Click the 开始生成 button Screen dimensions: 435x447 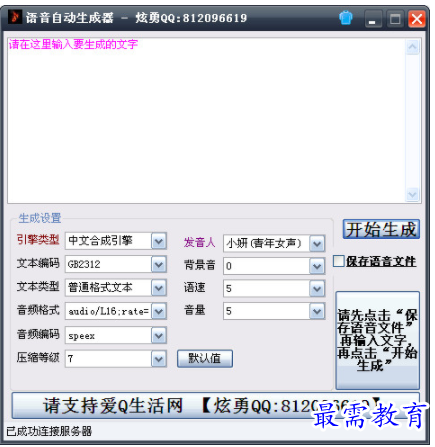[381, 229]
